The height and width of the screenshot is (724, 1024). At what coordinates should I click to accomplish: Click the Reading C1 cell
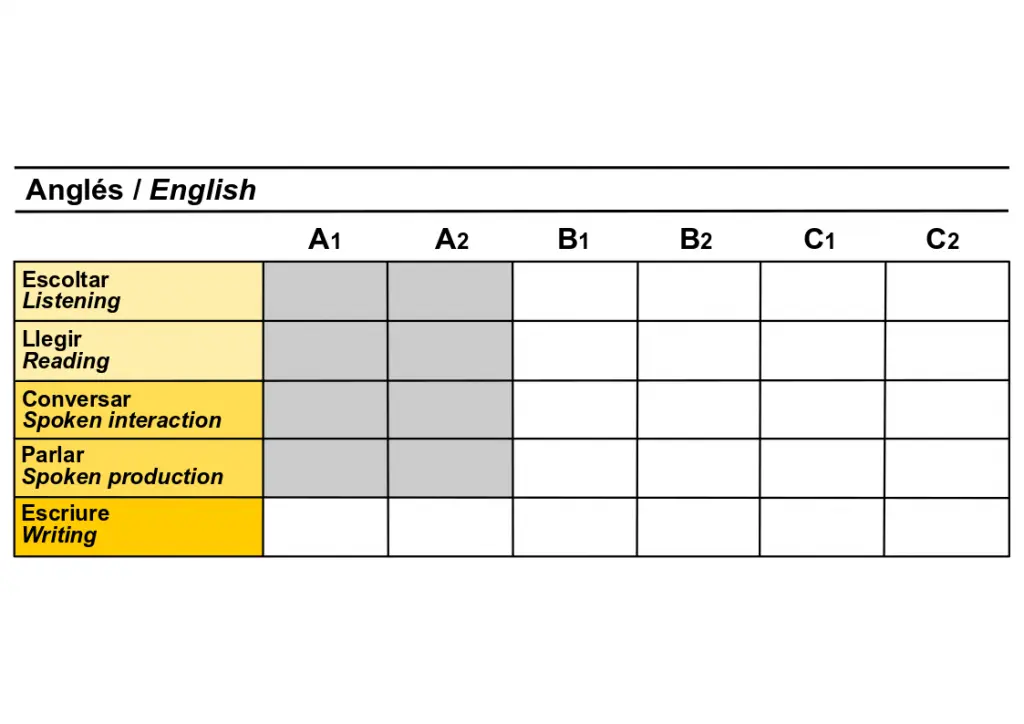822,350
